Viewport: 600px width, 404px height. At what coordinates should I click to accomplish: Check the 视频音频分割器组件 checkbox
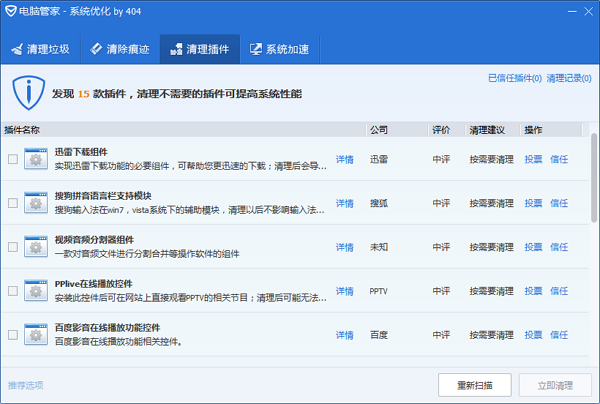tap(13, 247)
